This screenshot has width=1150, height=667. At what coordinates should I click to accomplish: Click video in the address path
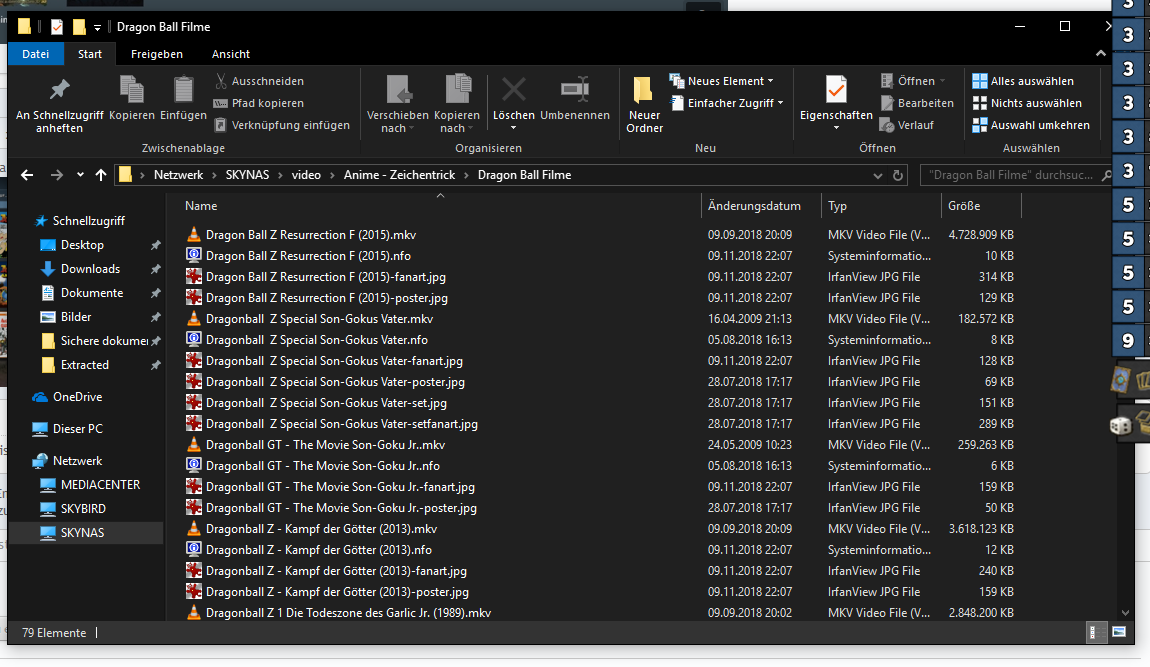tap(306, 175)
